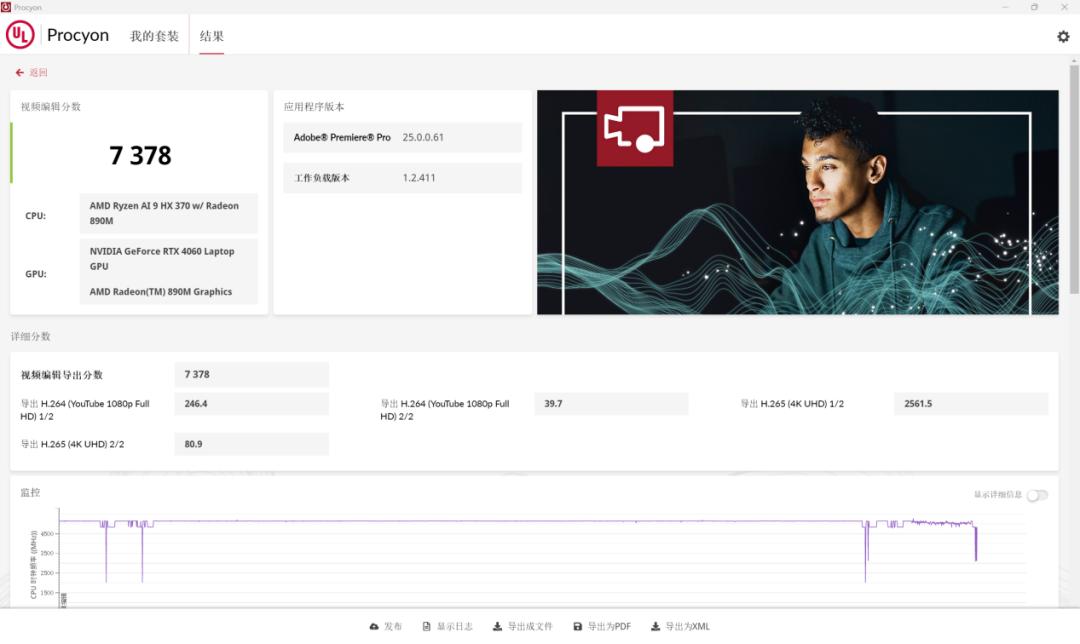This screenshot has height=644, width=1080.
Task: Switch to the 结果 tab
Action: click(x=211, y=36)
